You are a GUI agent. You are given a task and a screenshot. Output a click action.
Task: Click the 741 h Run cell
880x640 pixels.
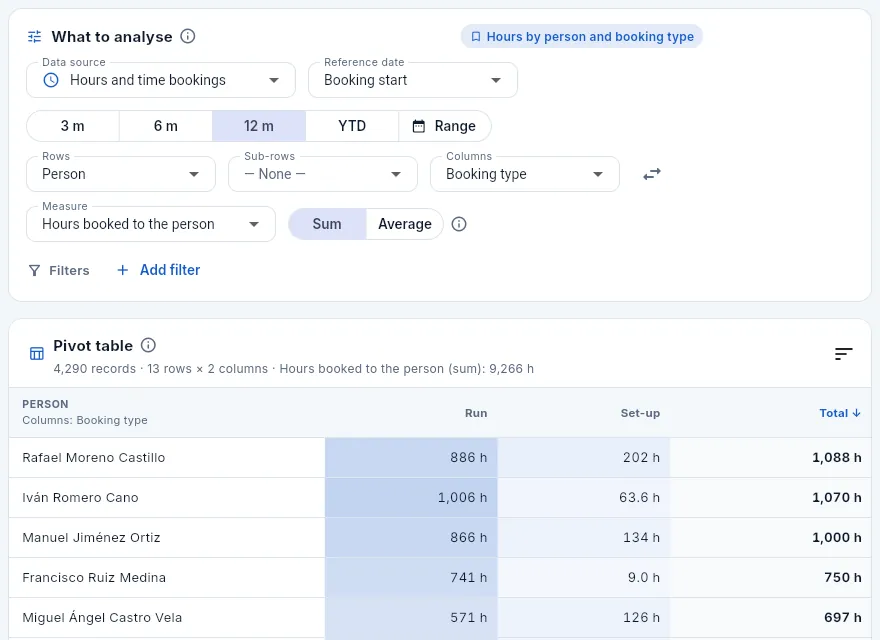411,578
